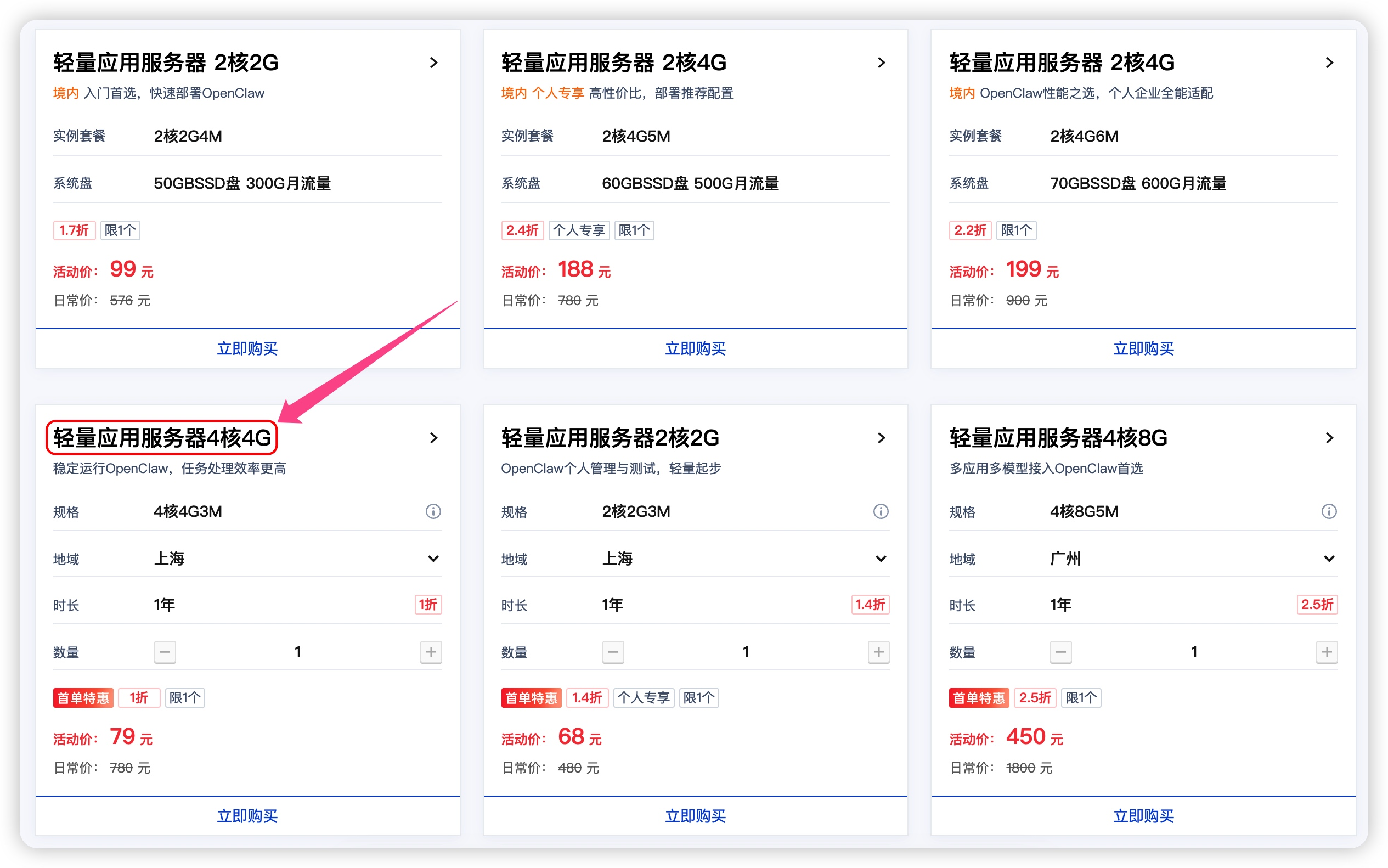Click the 轻量应用服务器4核4G title

coord(162,438)
